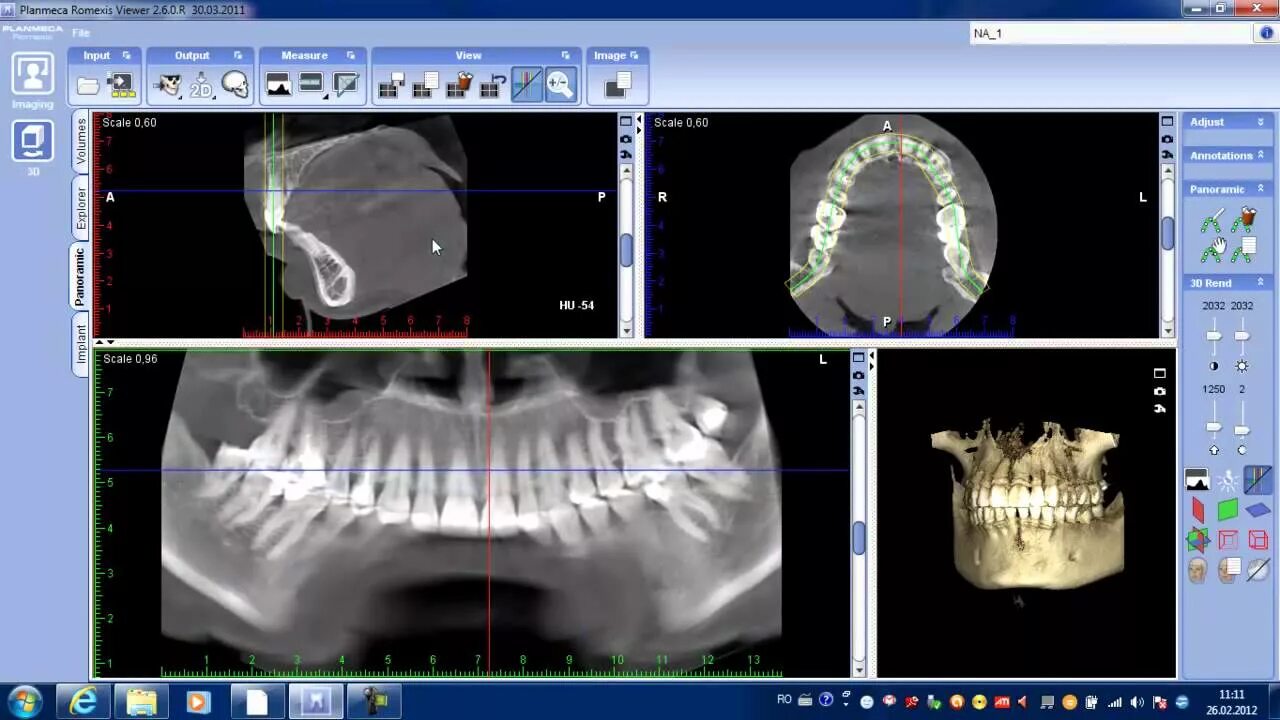1280x720 pixels.
Task: Click the red square clipping box icon
Action: pos(1228,541)
